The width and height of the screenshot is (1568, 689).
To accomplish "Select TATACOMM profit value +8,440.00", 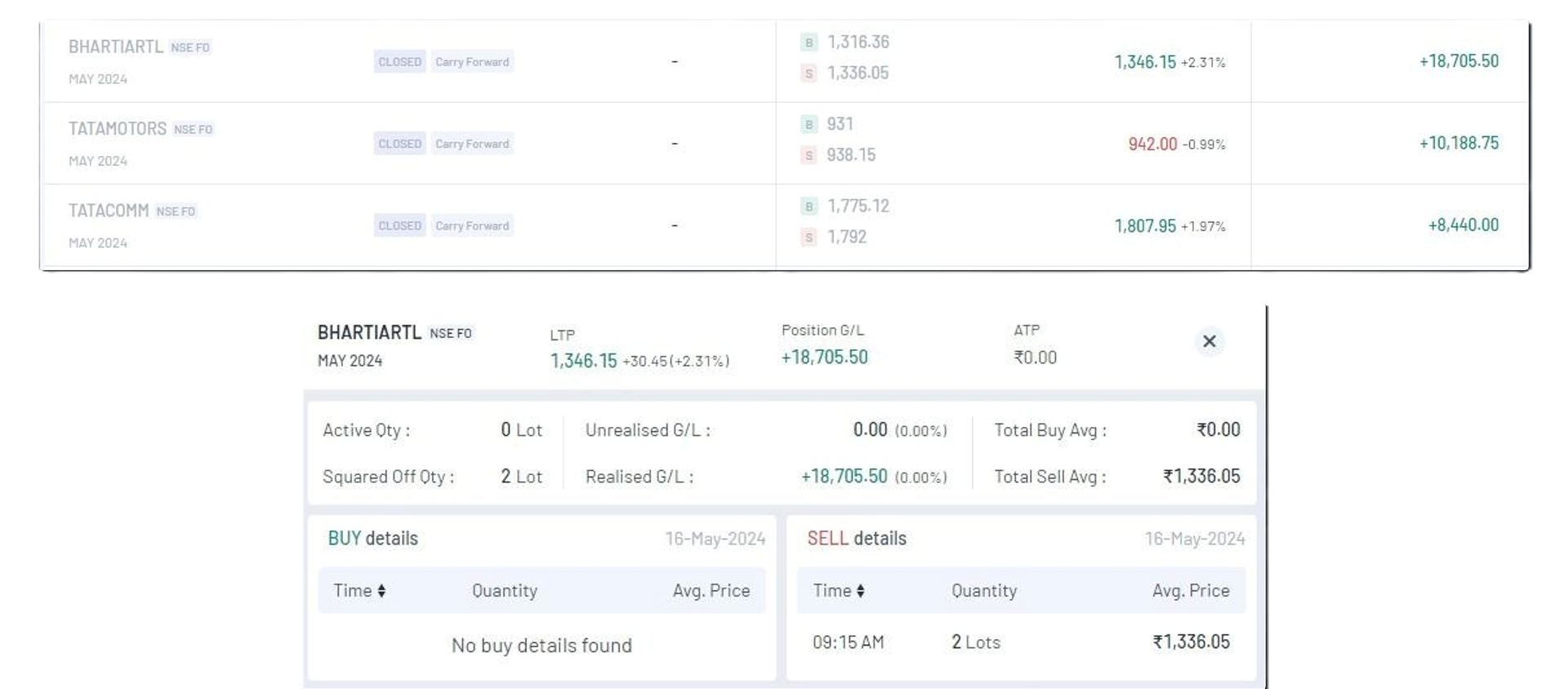I will click(x=1463, y=225).
